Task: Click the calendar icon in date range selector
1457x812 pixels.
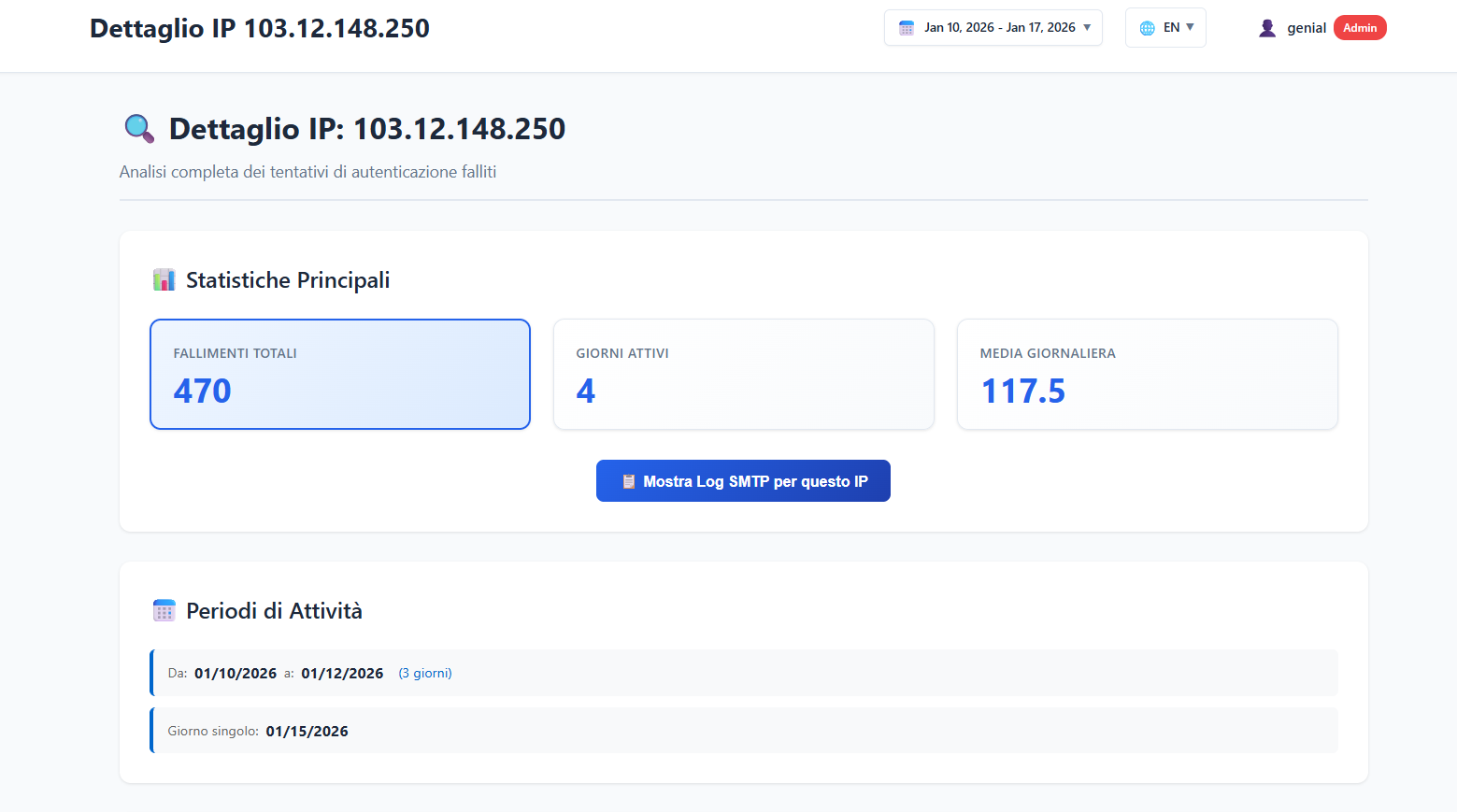Action: [906, 28]
